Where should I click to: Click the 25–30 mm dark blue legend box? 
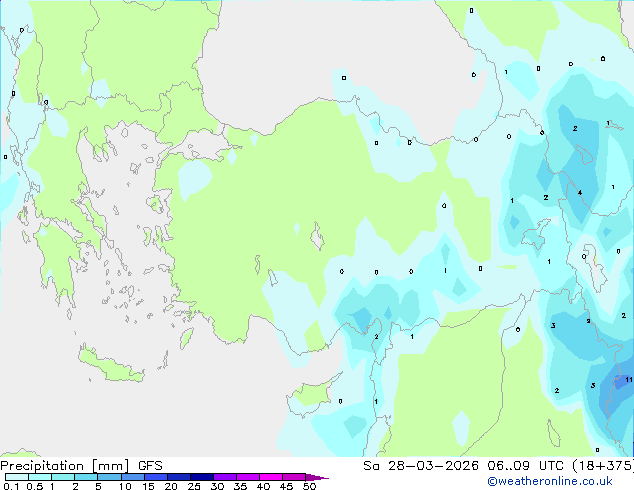(202, 477)
